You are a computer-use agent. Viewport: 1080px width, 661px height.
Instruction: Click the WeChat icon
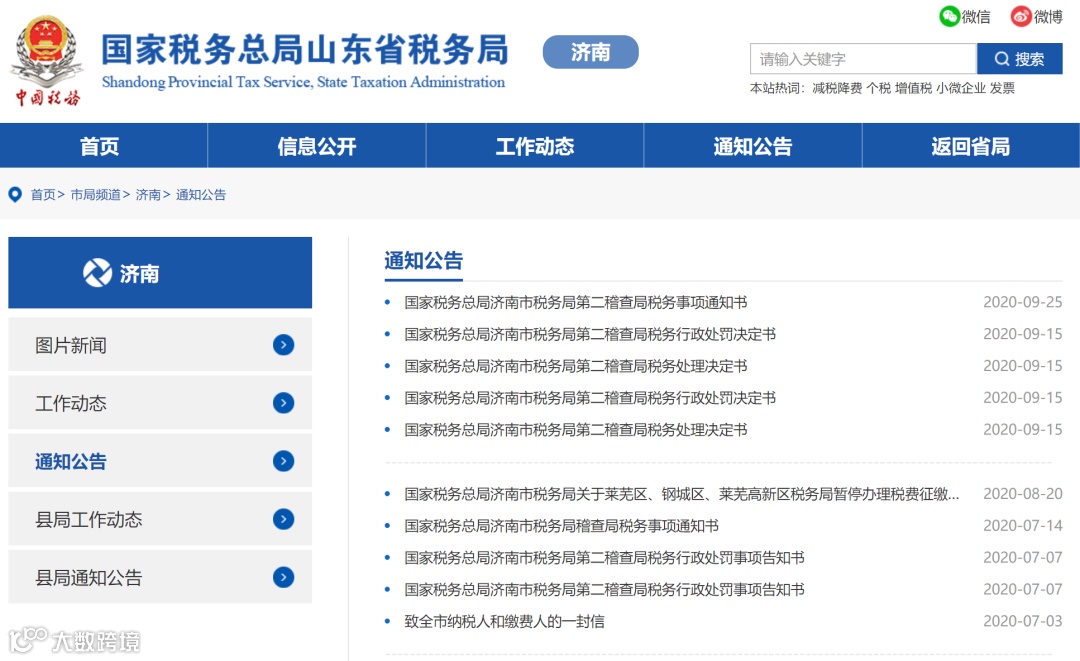949,17
